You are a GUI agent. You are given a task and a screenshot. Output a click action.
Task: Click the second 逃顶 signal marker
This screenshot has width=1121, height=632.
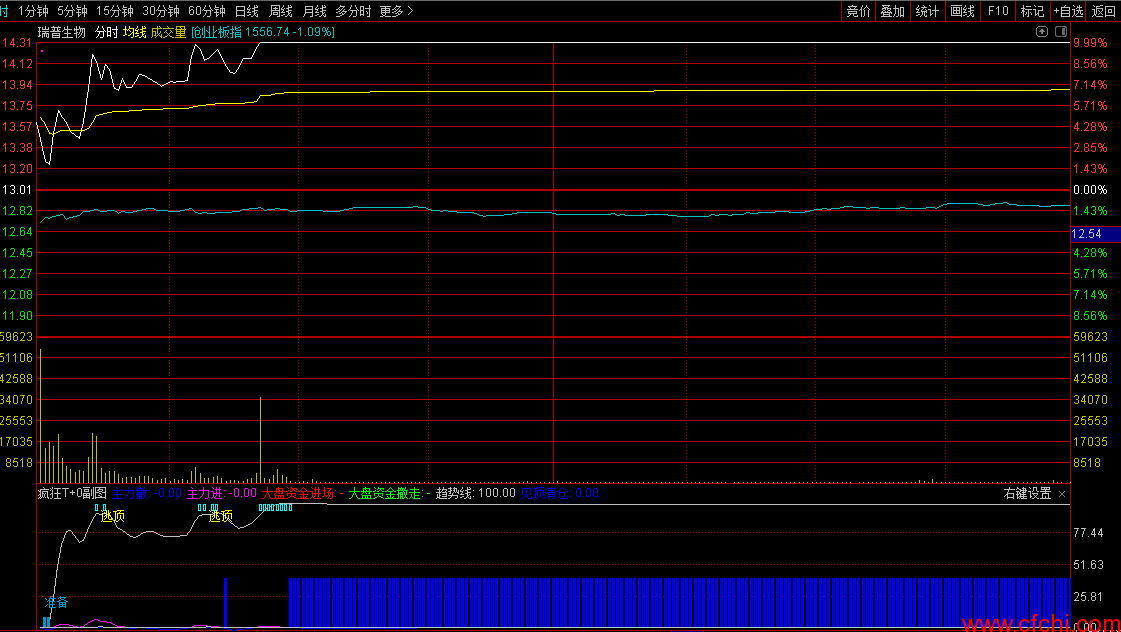pyautogui.click(x=220, y=516)
